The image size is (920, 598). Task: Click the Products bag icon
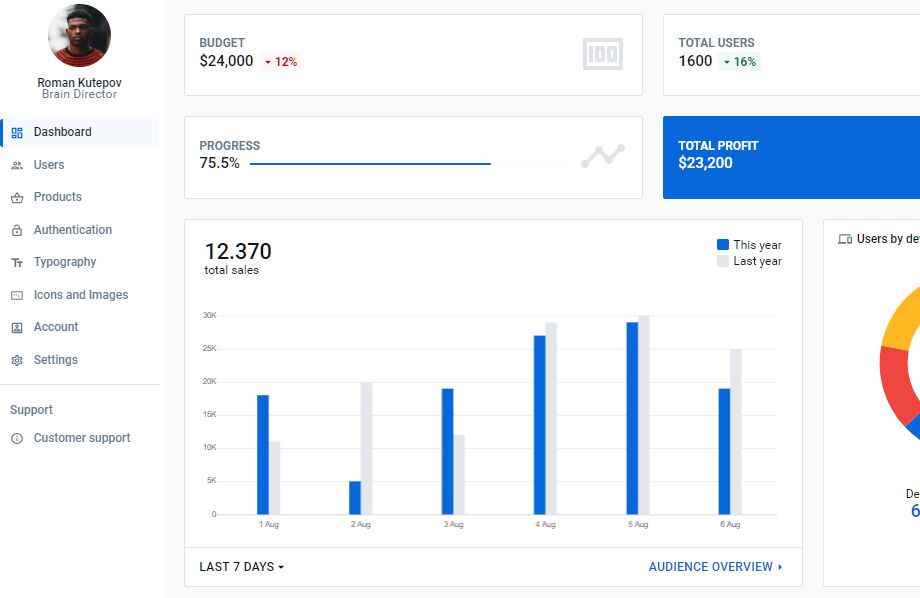(17, 197)
